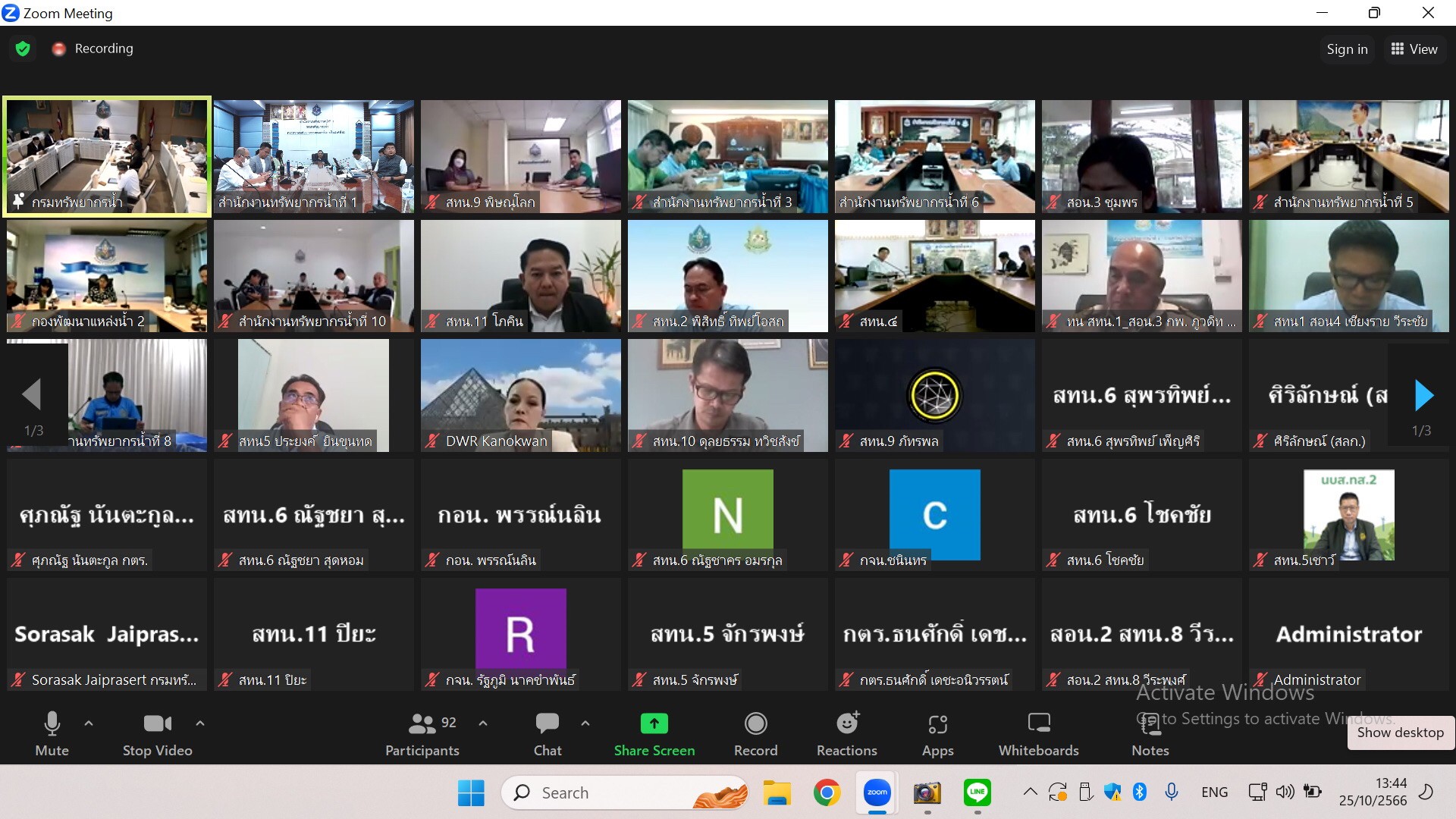The width and height of the screenshot is (1456, 819).
Task: Click the Sign in button
Action: [x=1347, y=49]
